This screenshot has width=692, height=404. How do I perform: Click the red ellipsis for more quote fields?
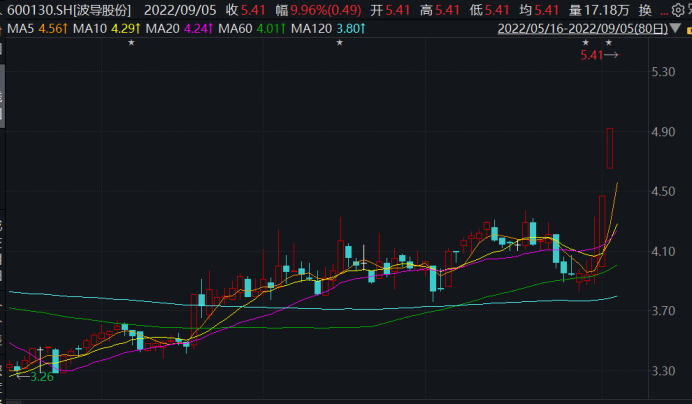[664, 11]
